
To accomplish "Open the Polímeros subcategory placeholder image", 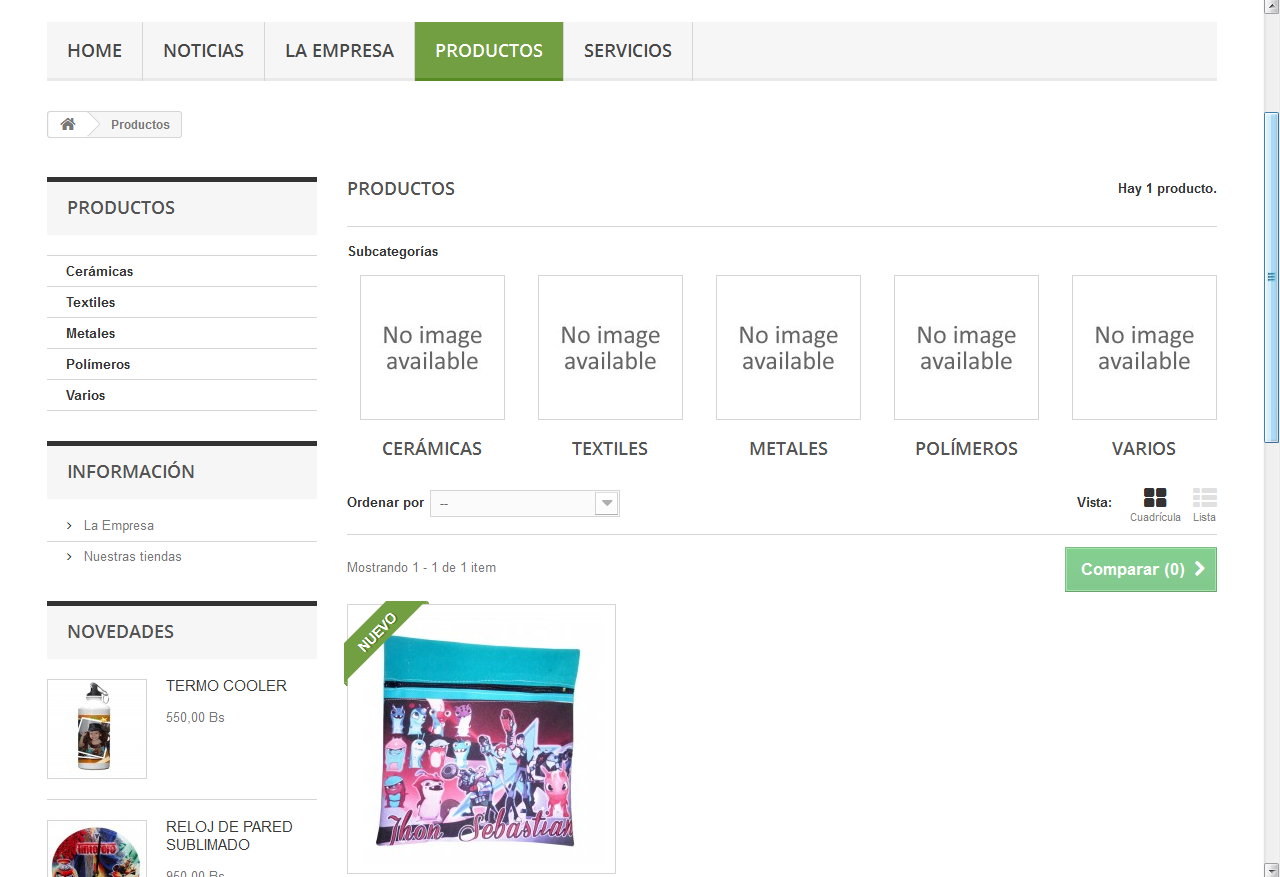I will point(966,347).
